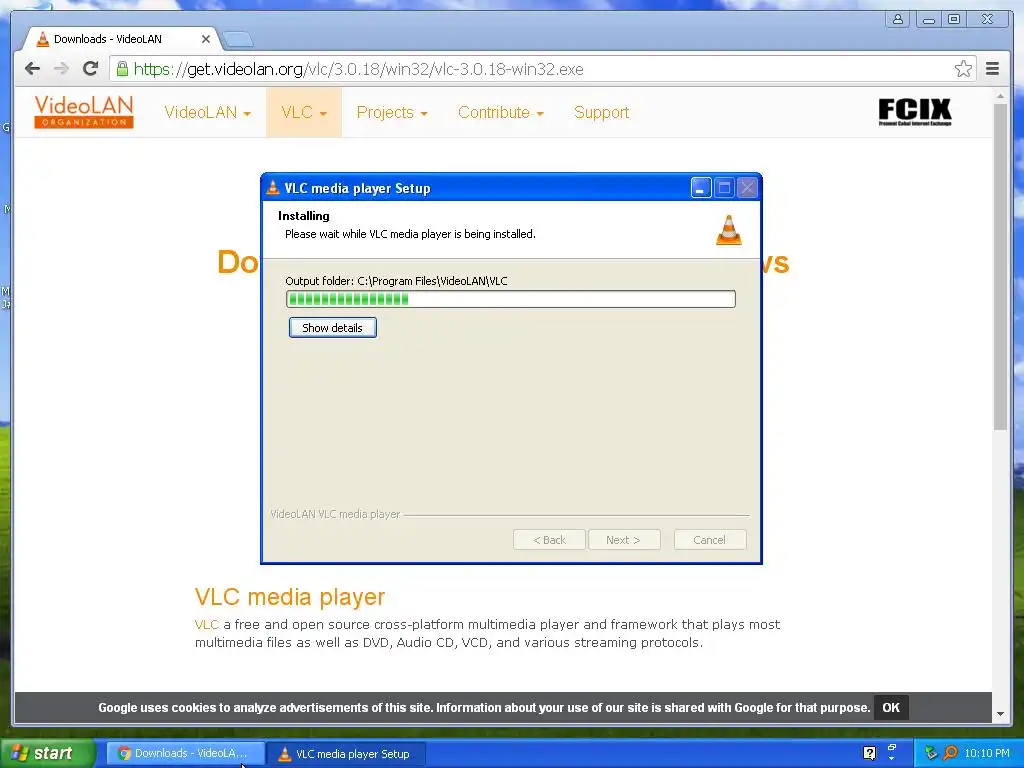Click the help icon in system tray
Image resolution: width=1024 pixels, height=768 pixels.
tap(869, 753)
